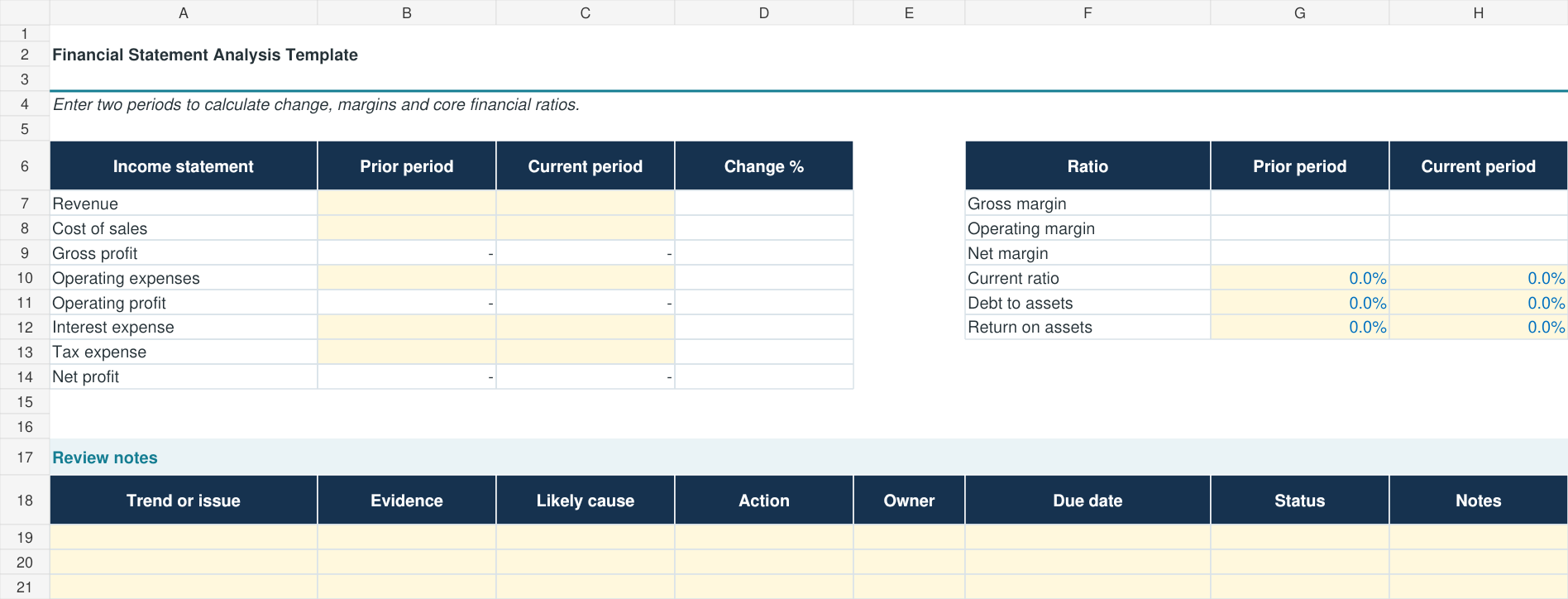The width and height of the screenshot is (1568, 599).
Task: Select row 19 header
Action: pyautogui.click(x=25, y=538)
